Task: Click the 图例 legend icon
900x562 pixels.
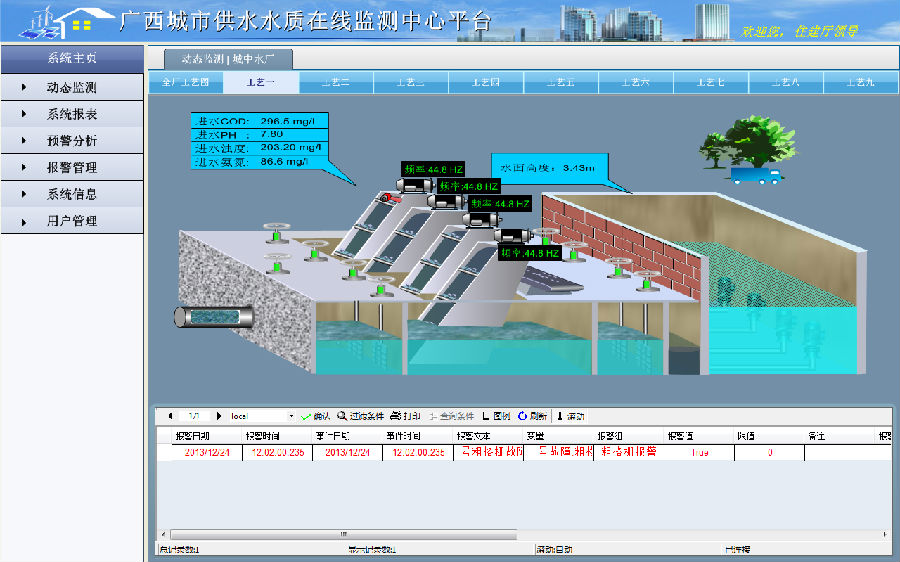Action: (486, 416)
